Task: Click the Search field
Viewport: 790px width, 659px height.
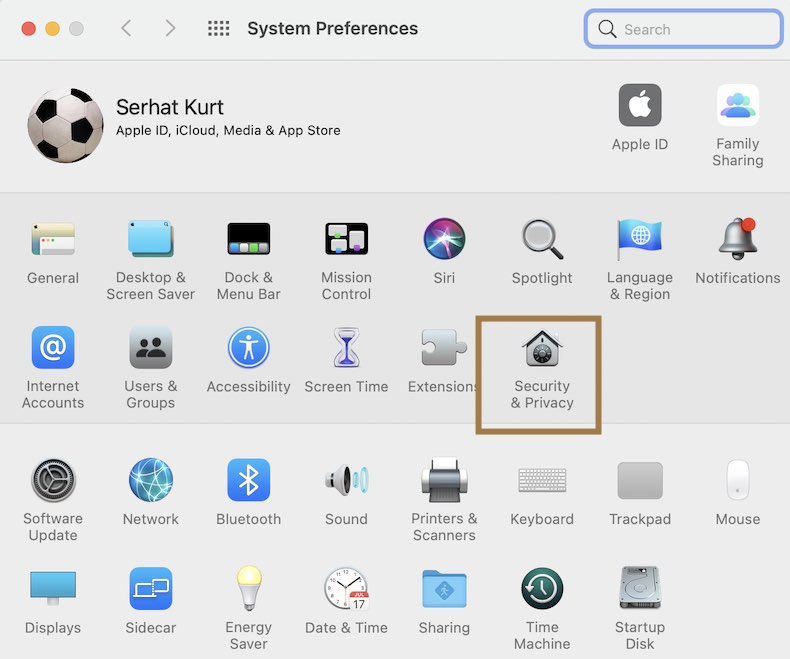Action: [684, 29]
